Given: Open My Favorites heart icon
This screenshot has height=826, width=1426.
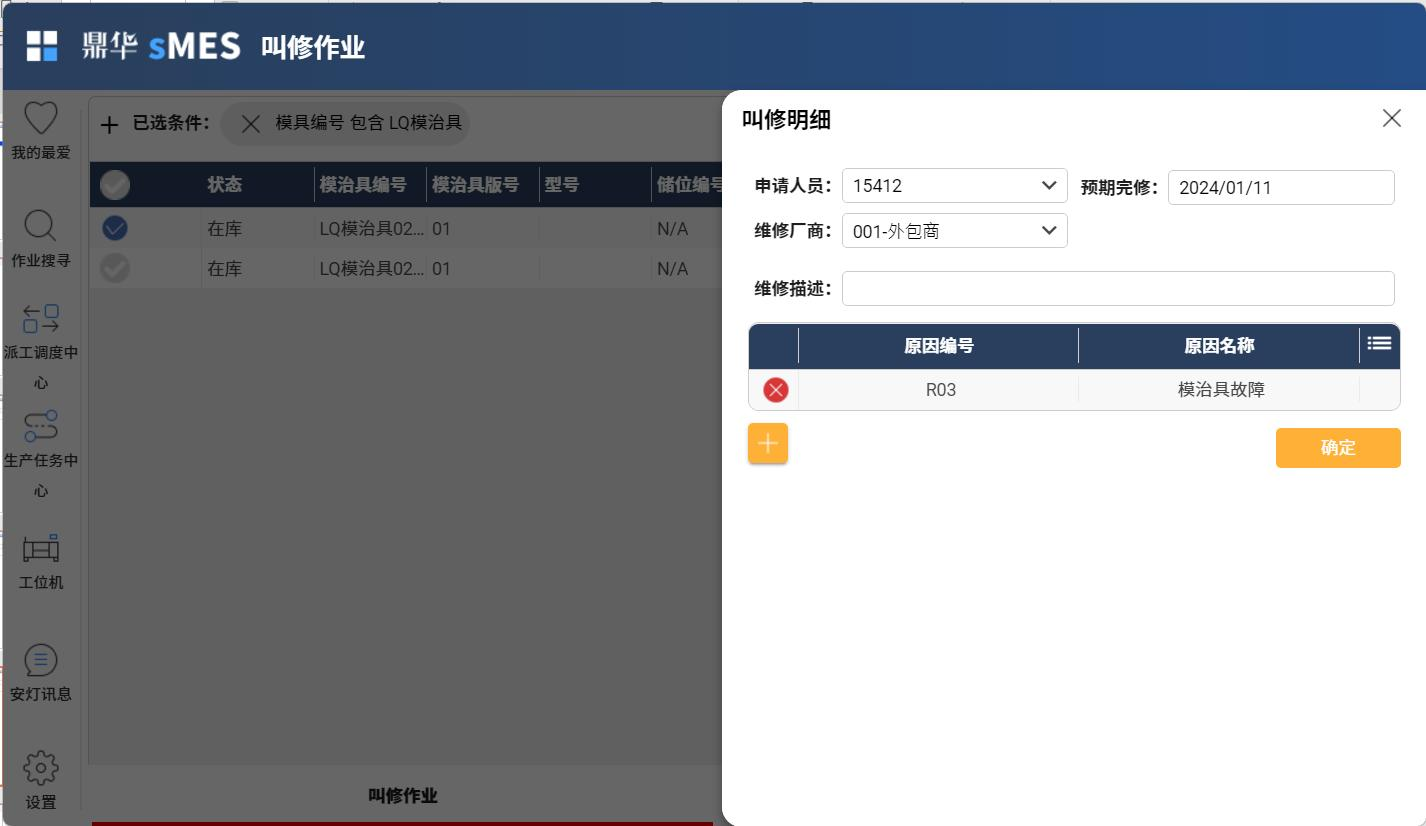Looking at the screenshot, I should [41, 118].
